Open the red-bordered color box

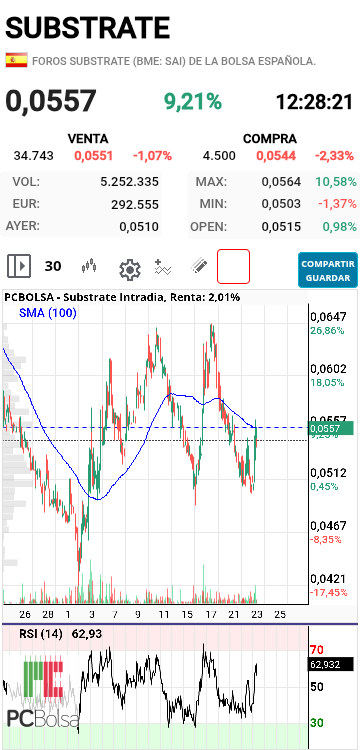[233, 266]
